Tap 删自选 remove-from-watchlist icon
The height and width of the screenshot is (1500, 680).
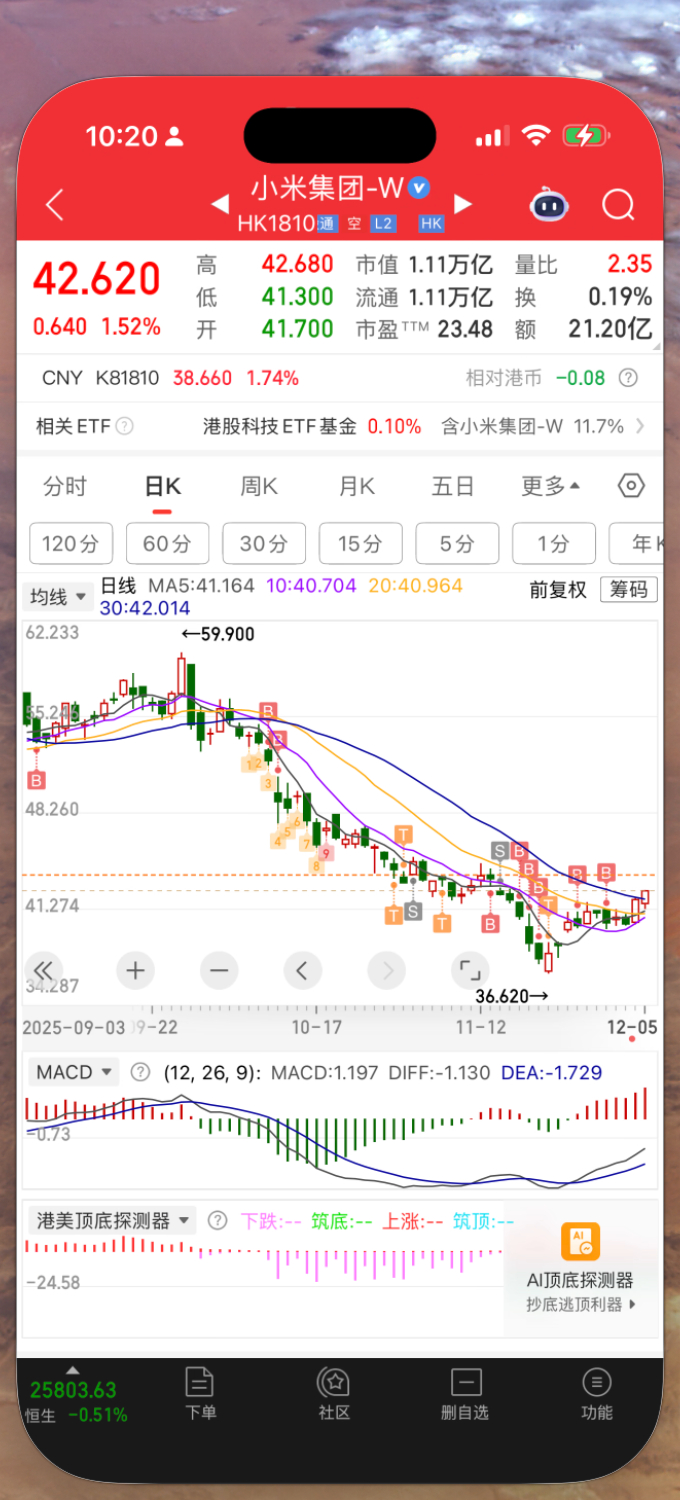[466, 1382]
